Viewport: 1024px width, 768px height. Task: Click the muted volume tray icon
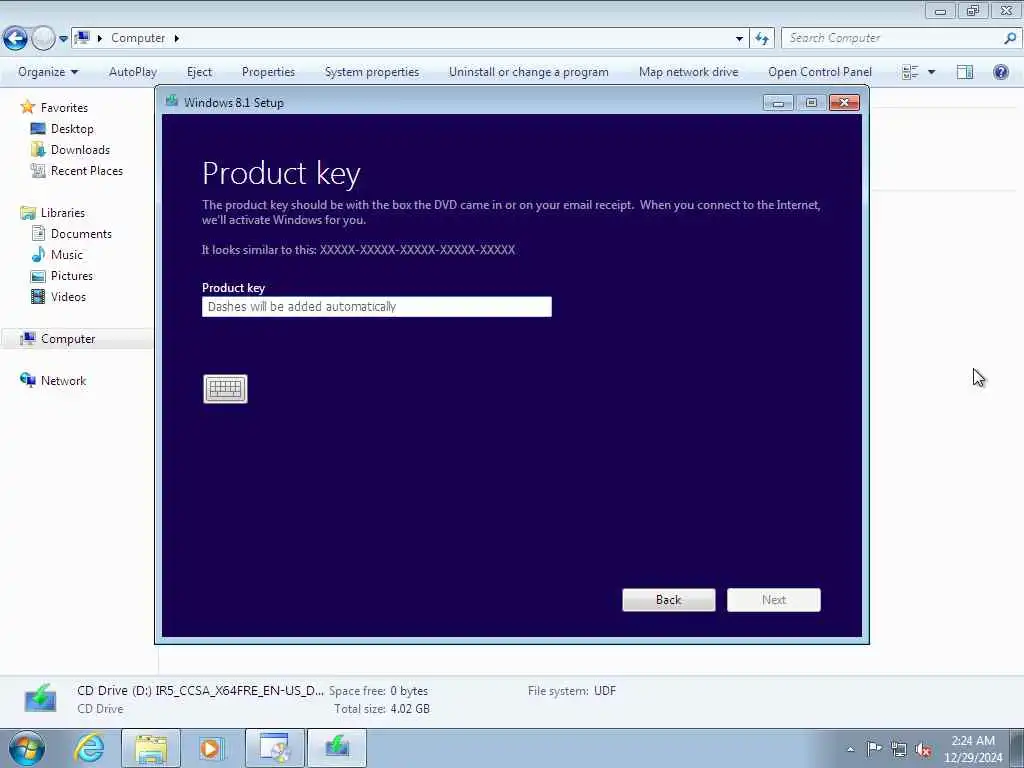coord(923,749)
